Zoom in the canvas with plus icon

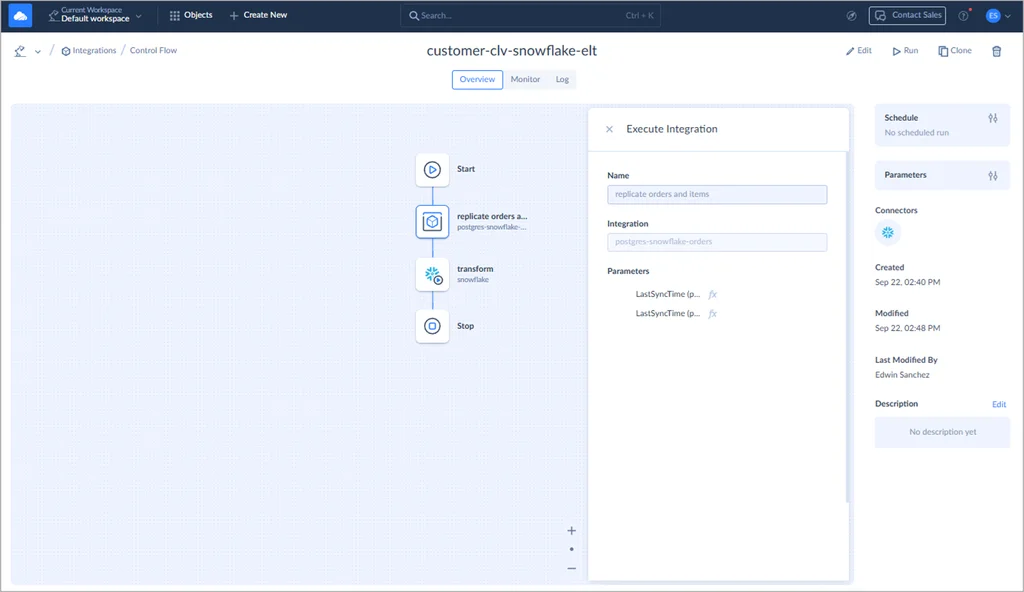click(571, 531)
